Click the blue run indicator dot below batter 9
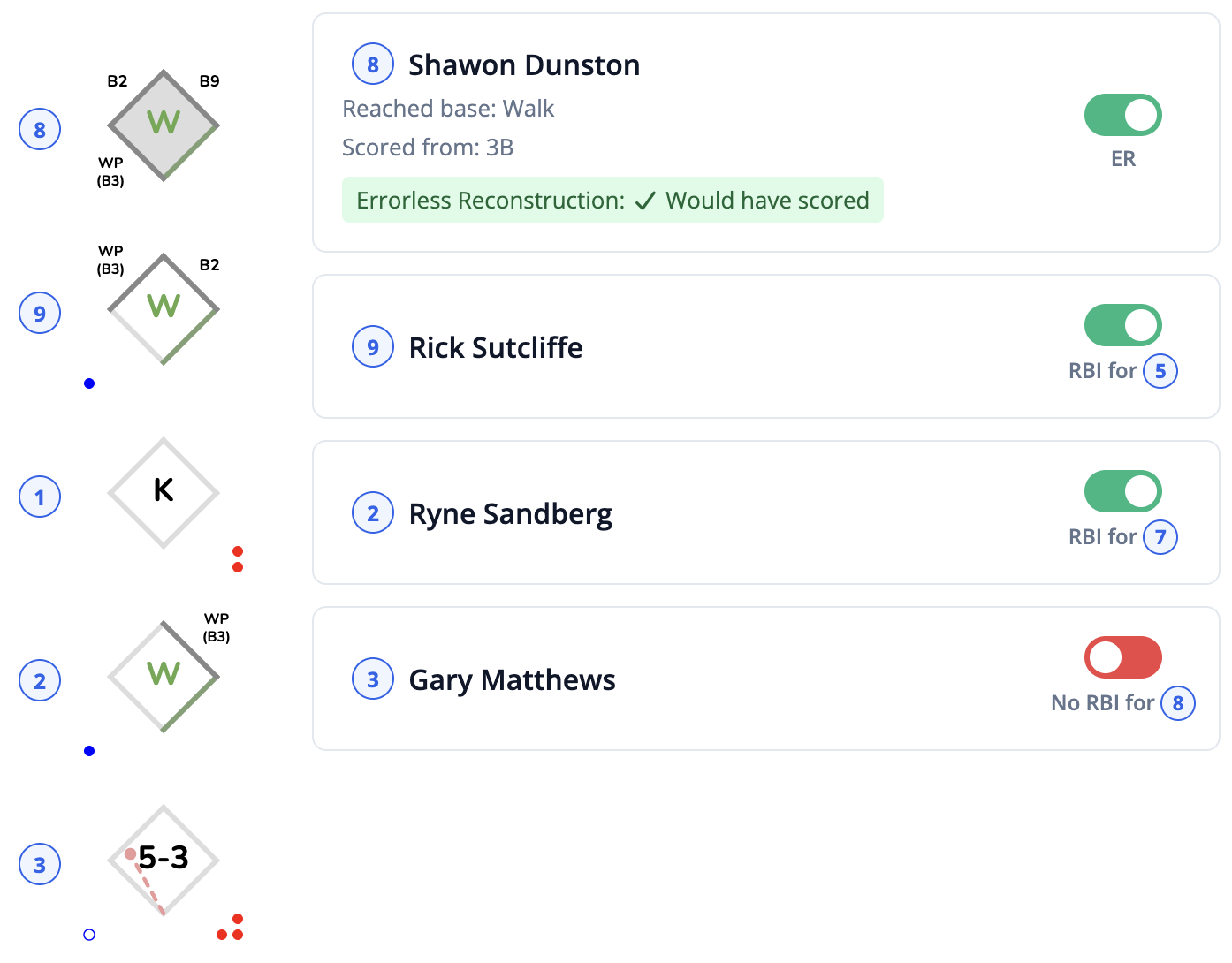Image resolution: width=1232 pixels, height=963 pixels. pyautogui.click(x=88, y=383)
